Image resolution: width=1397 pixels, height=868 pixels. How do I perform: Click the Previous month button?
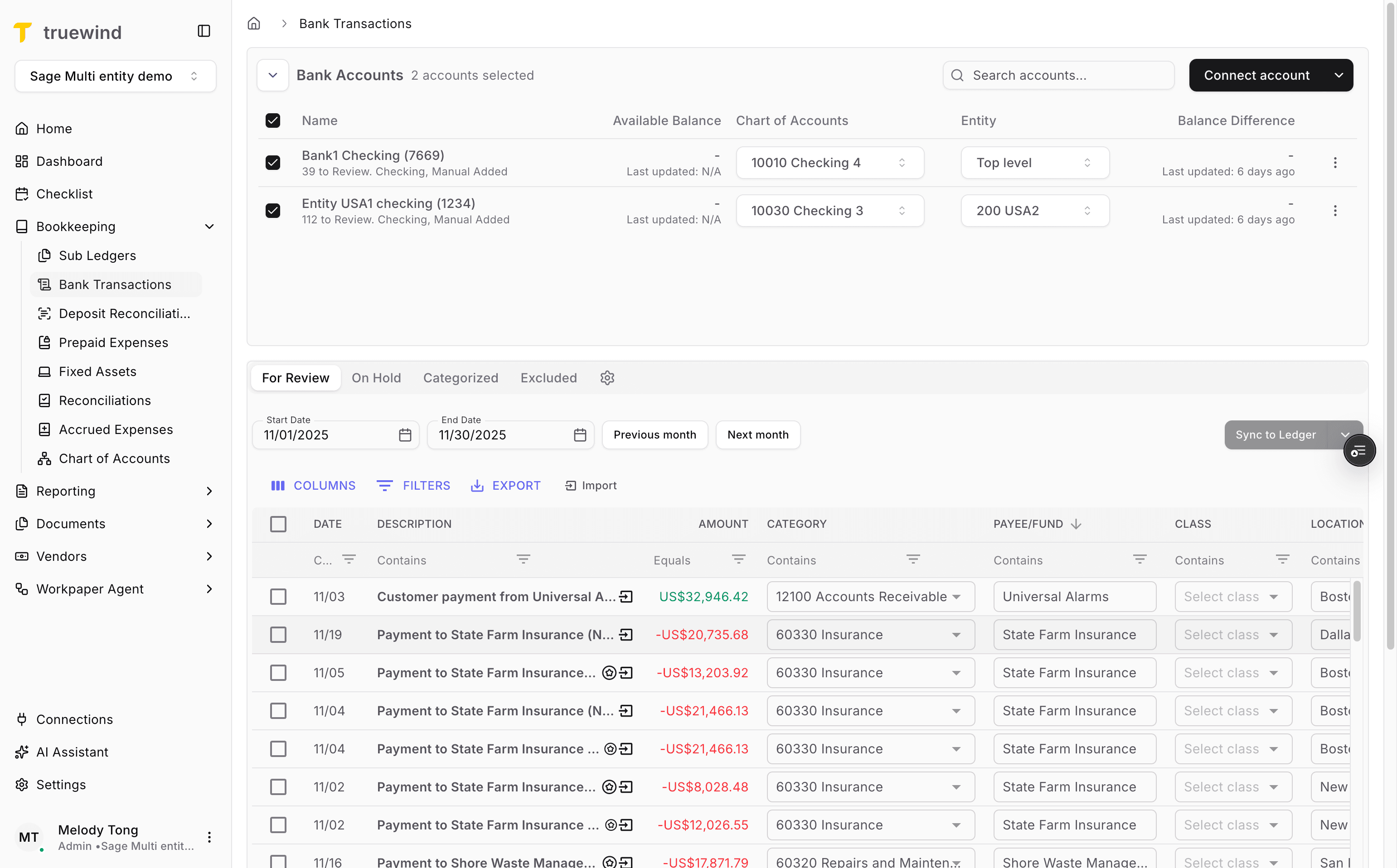[654, 434]
